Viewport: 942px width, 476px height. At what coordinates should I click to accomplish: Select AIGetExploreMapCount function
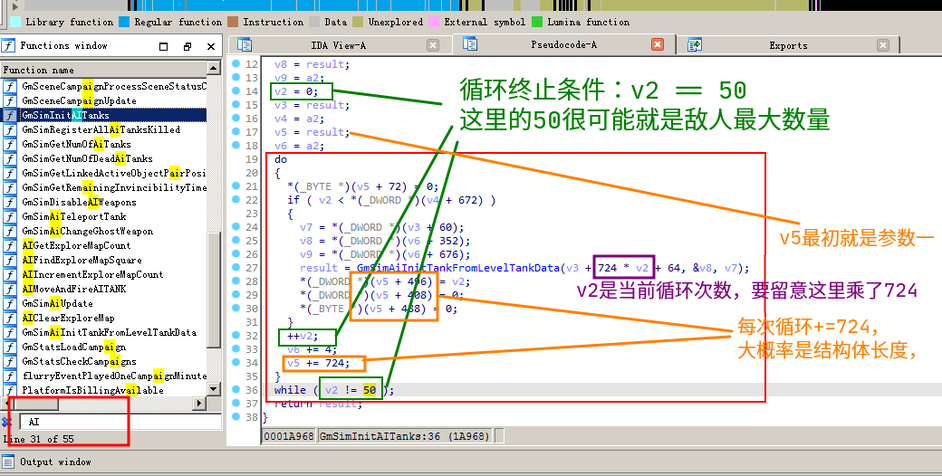[76, 245]
